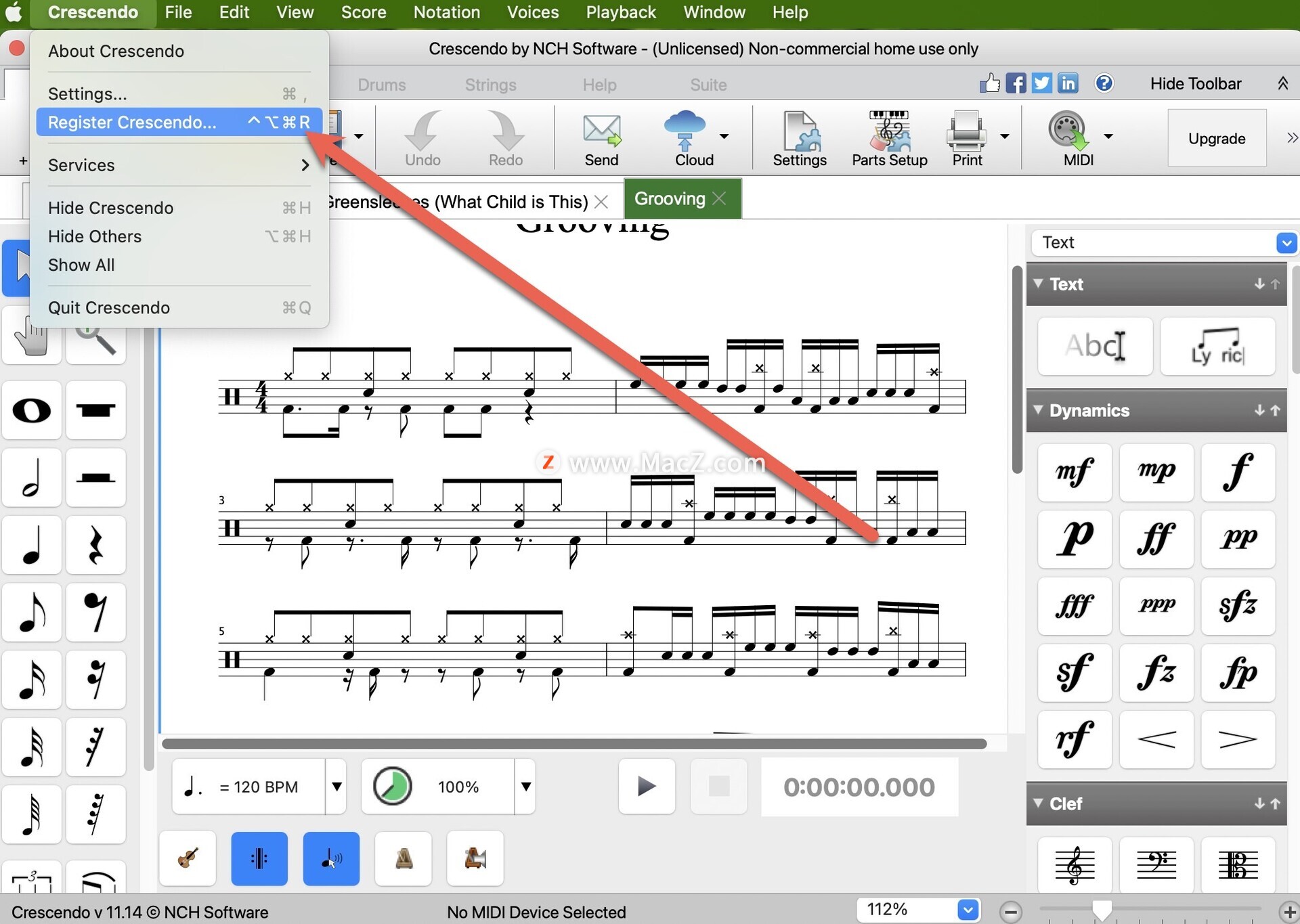Choose the alto C clef
Image resolution: width=1300 pixels, height=924 pixels.
tap(1238, 865)
